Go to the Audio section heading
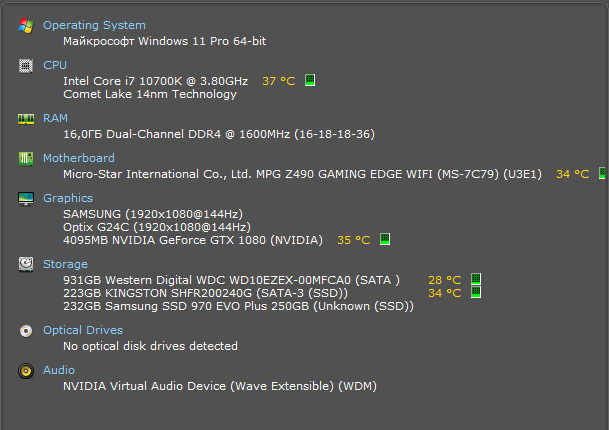The image size is (609, 430). pos(58,370)
